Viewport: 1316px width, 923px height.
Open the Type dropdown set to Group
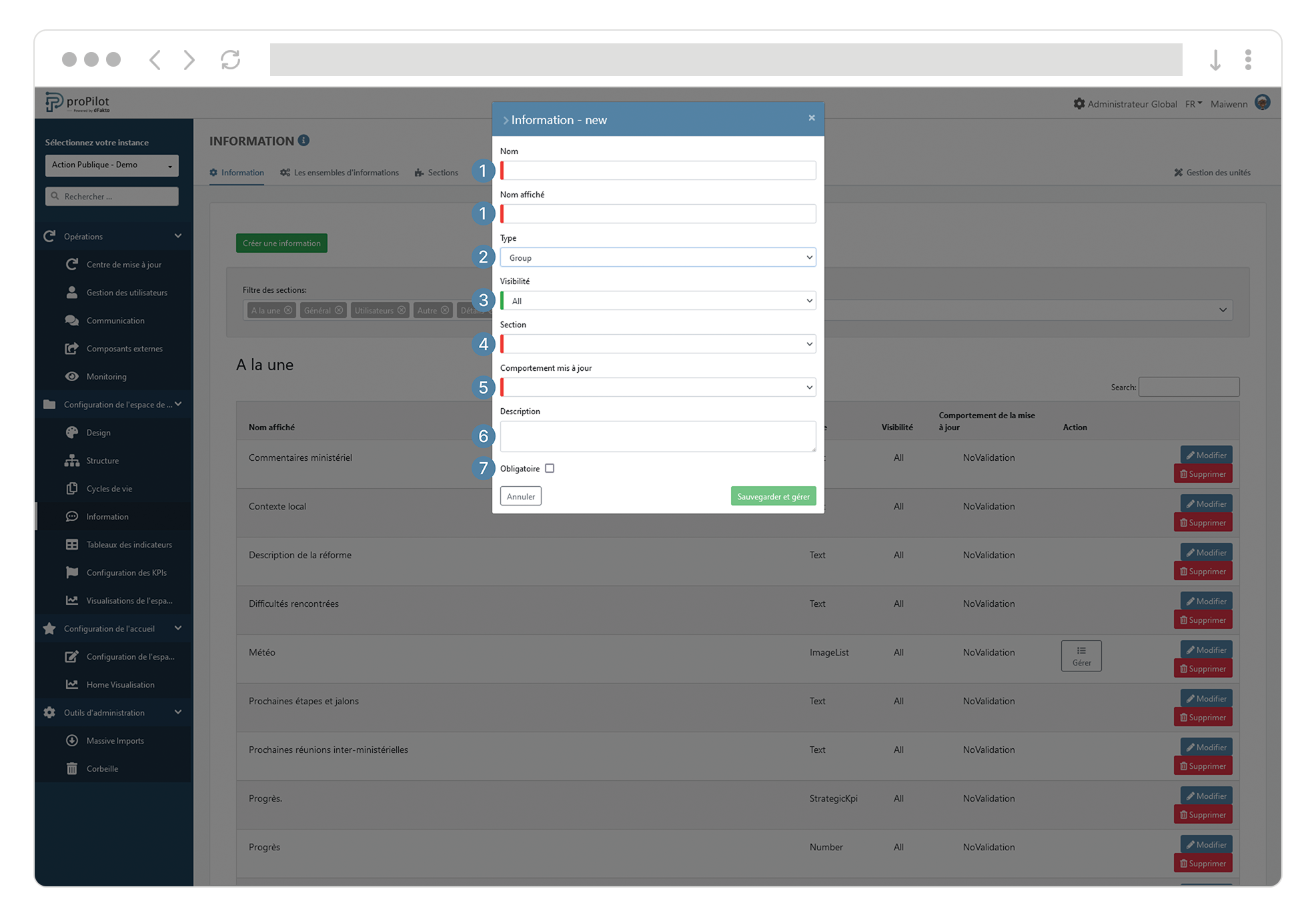point(658,257)
